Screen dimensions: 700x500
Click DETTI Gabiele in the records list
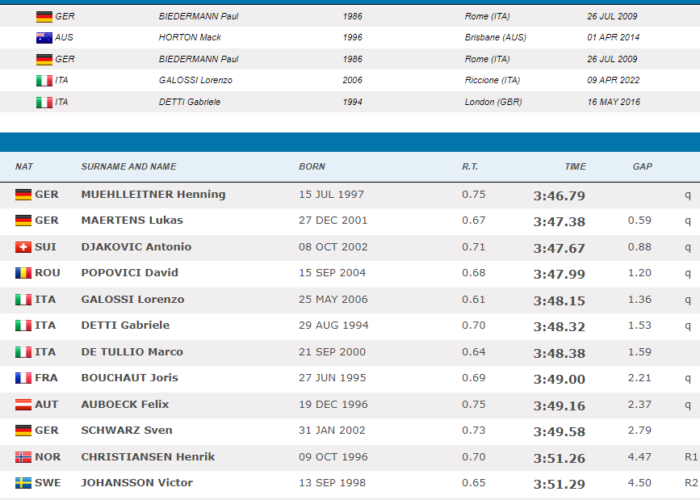click(x=189, y=102)
